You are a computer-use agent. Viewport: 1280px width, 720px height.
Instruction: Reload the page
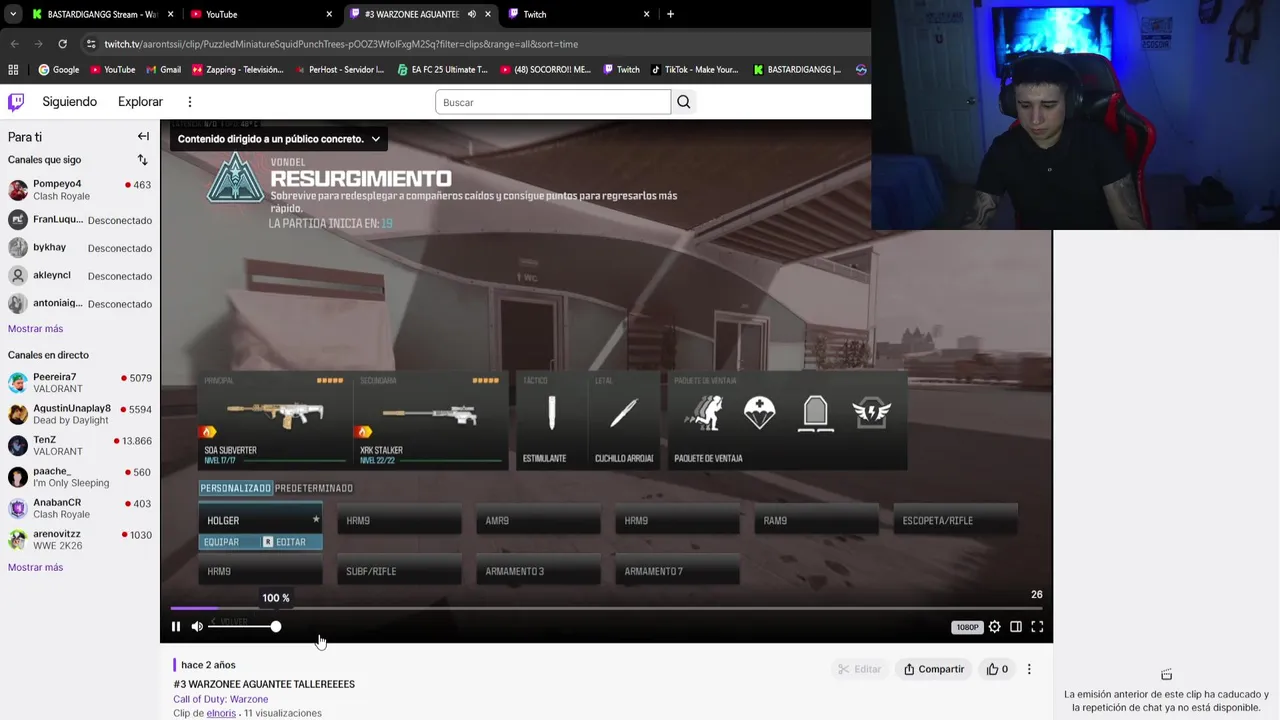coord(62,44)
